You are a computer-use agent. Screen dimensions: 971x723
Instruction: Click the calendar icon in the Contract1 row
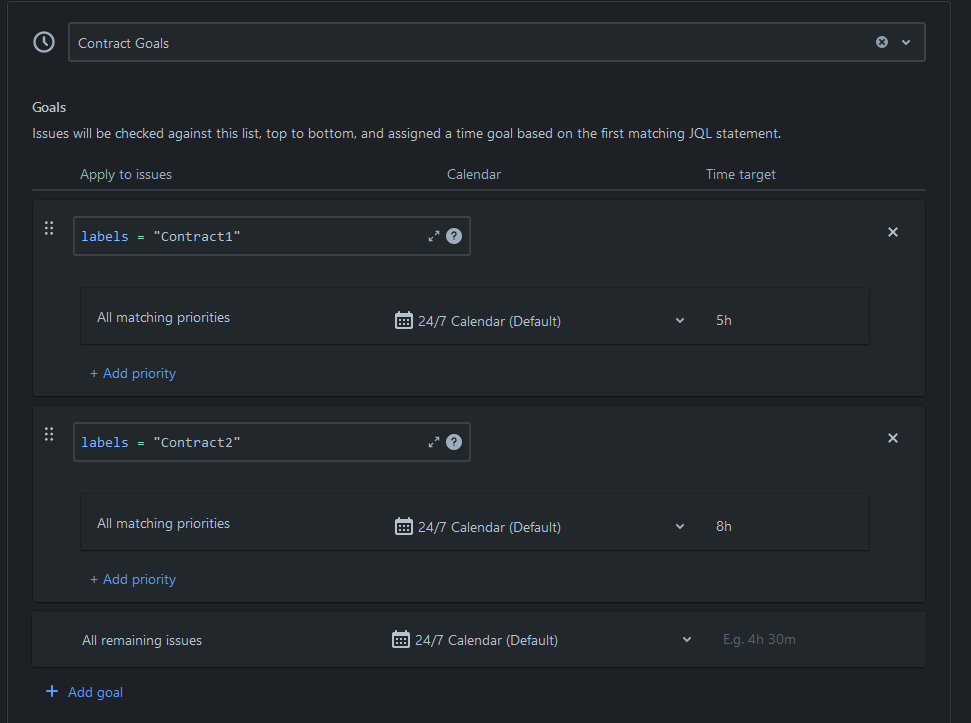coord(403,320)
